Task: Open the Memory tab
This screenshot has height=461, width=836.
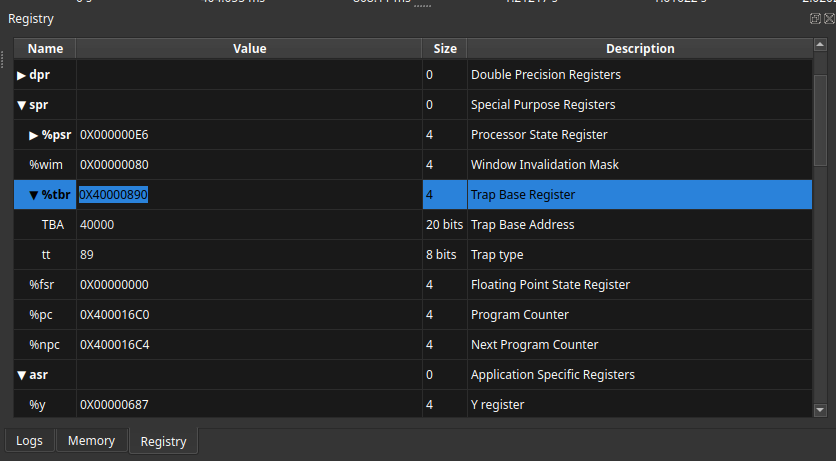Action: tap(91, 441)
